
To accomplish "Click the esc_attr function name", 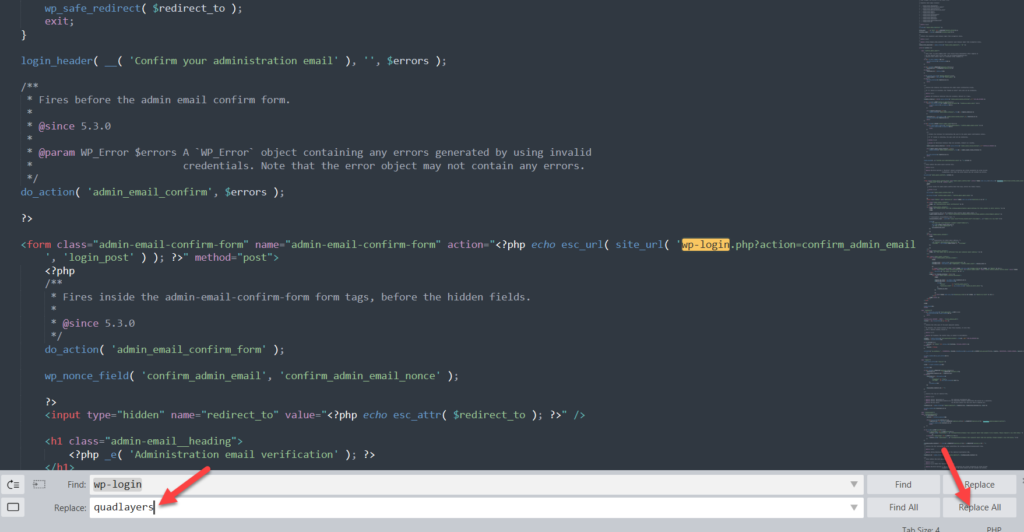I will pyautogui.click(x=417, y=415).
